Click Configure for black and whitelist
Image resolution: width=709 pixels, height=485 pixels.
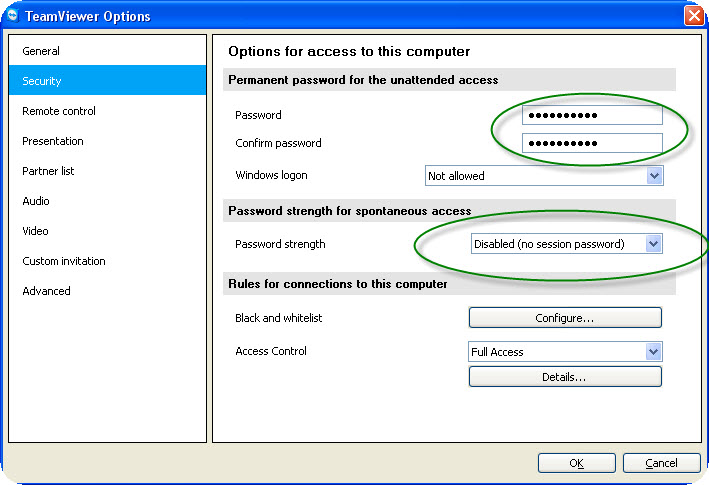click(x=565, y=318)
